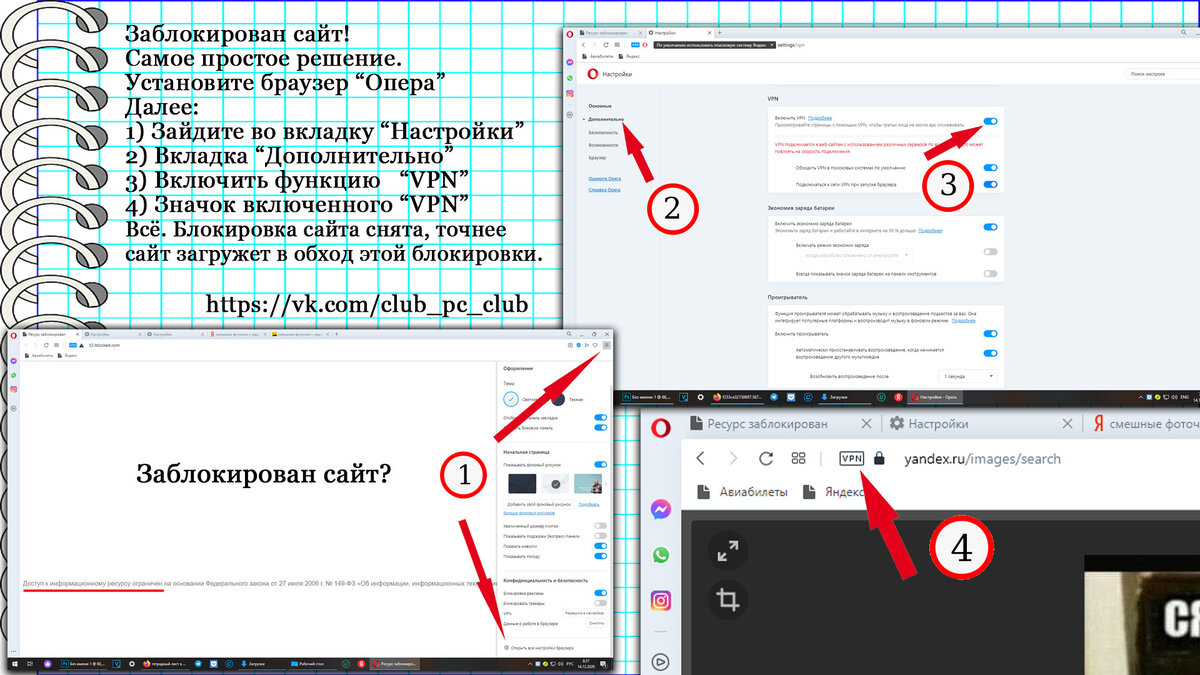This screenshot has width=1200, height=675.
Task: Open the player icon in yandex.ru window sidebar
Action: 660,660
